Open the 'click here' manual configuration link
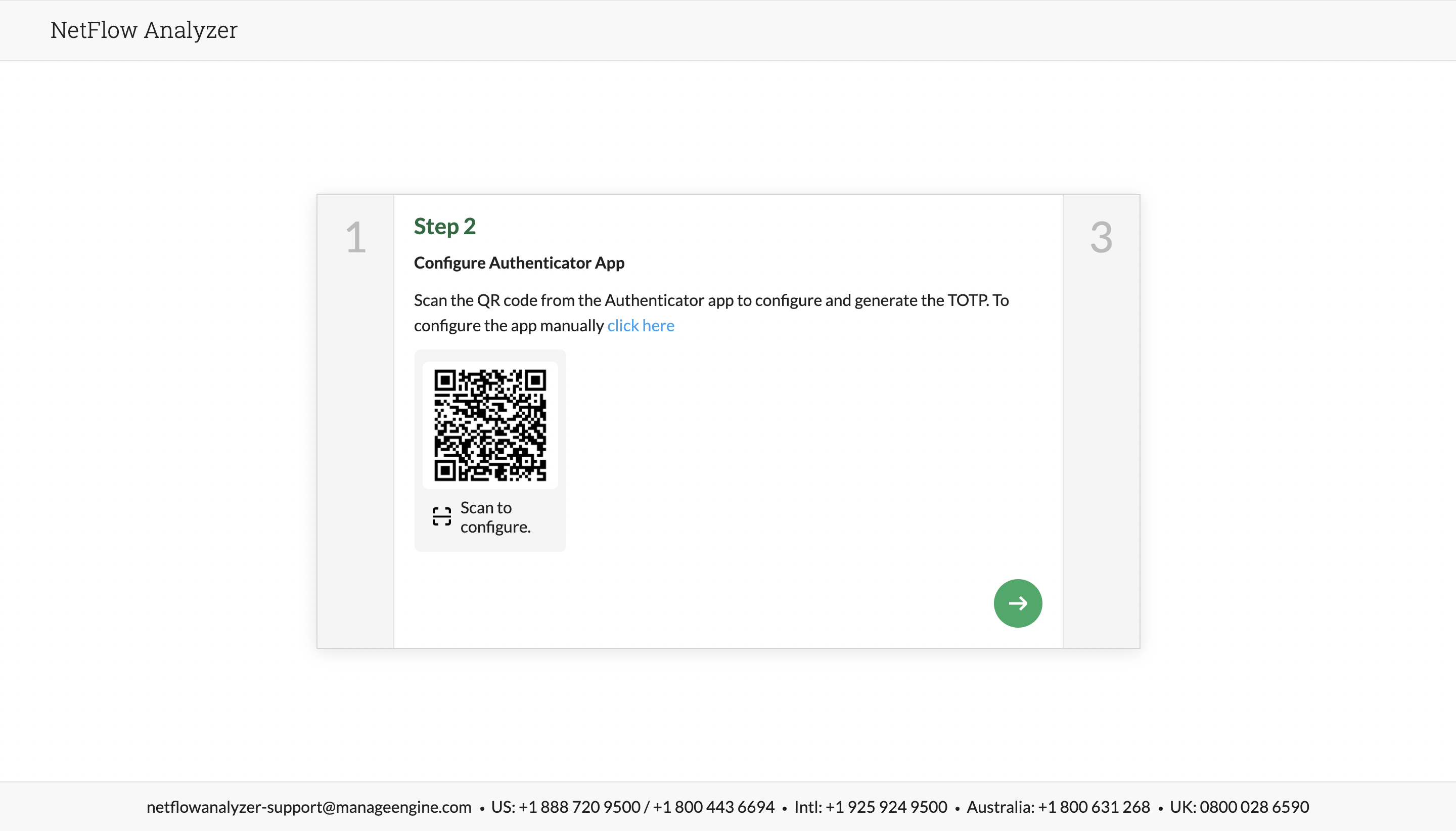 tap(641, 325)
